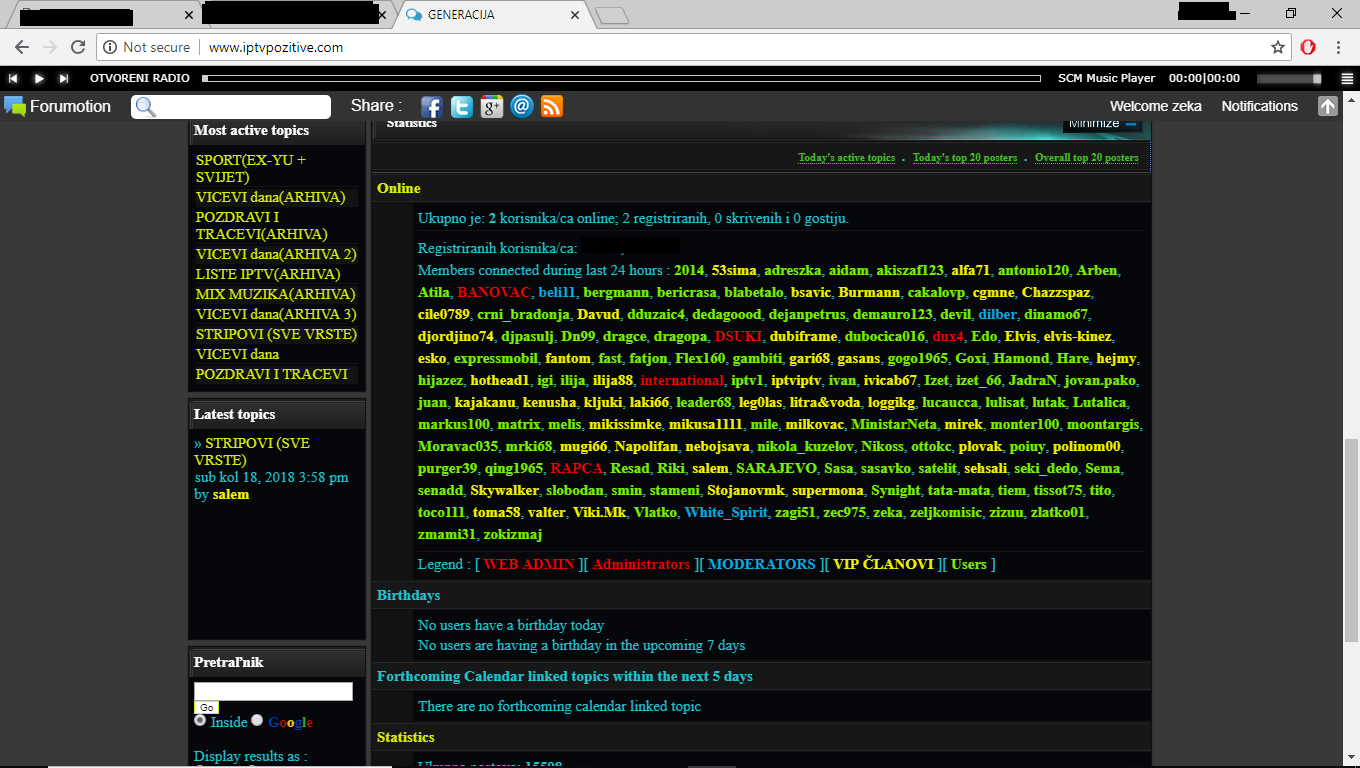Open the WEB ADMIN legend group
This screenshot has width=1360, height=768.
(x=529, y=564)
